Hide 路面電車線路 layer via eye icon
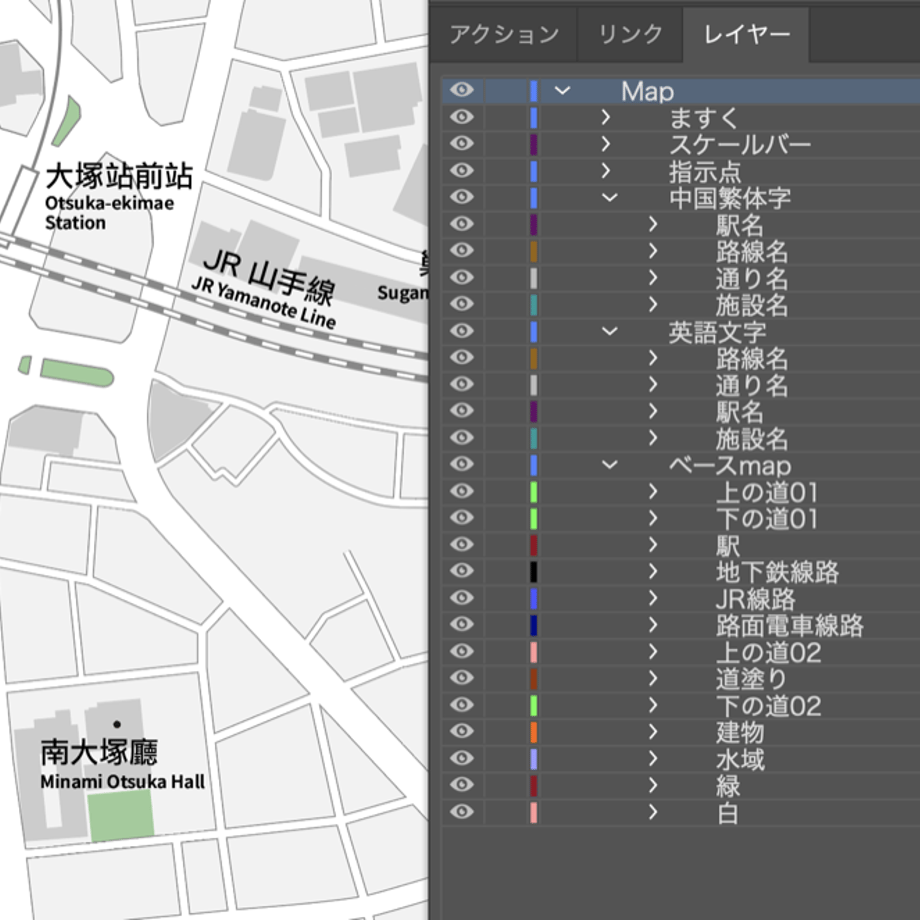The height and width of the screenshot is (920, 920). click(462, 624)
